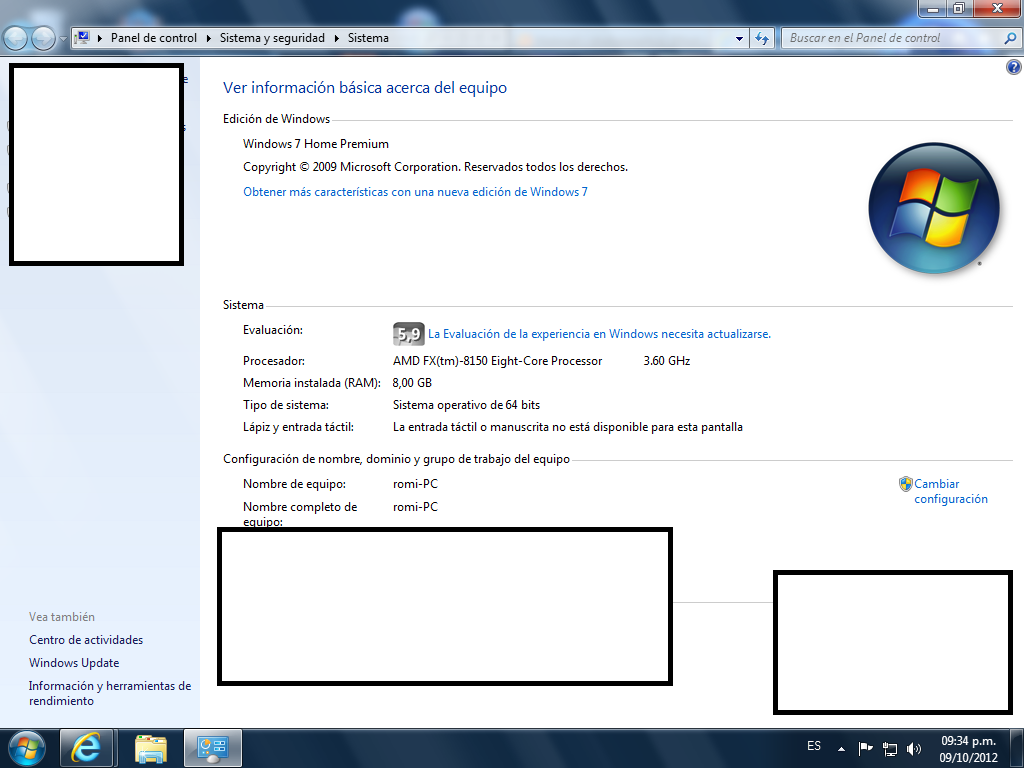The image size is (1024, 768).
Task: Open Obtener más características con una nueva edición link
Action: tap(415, 192)
